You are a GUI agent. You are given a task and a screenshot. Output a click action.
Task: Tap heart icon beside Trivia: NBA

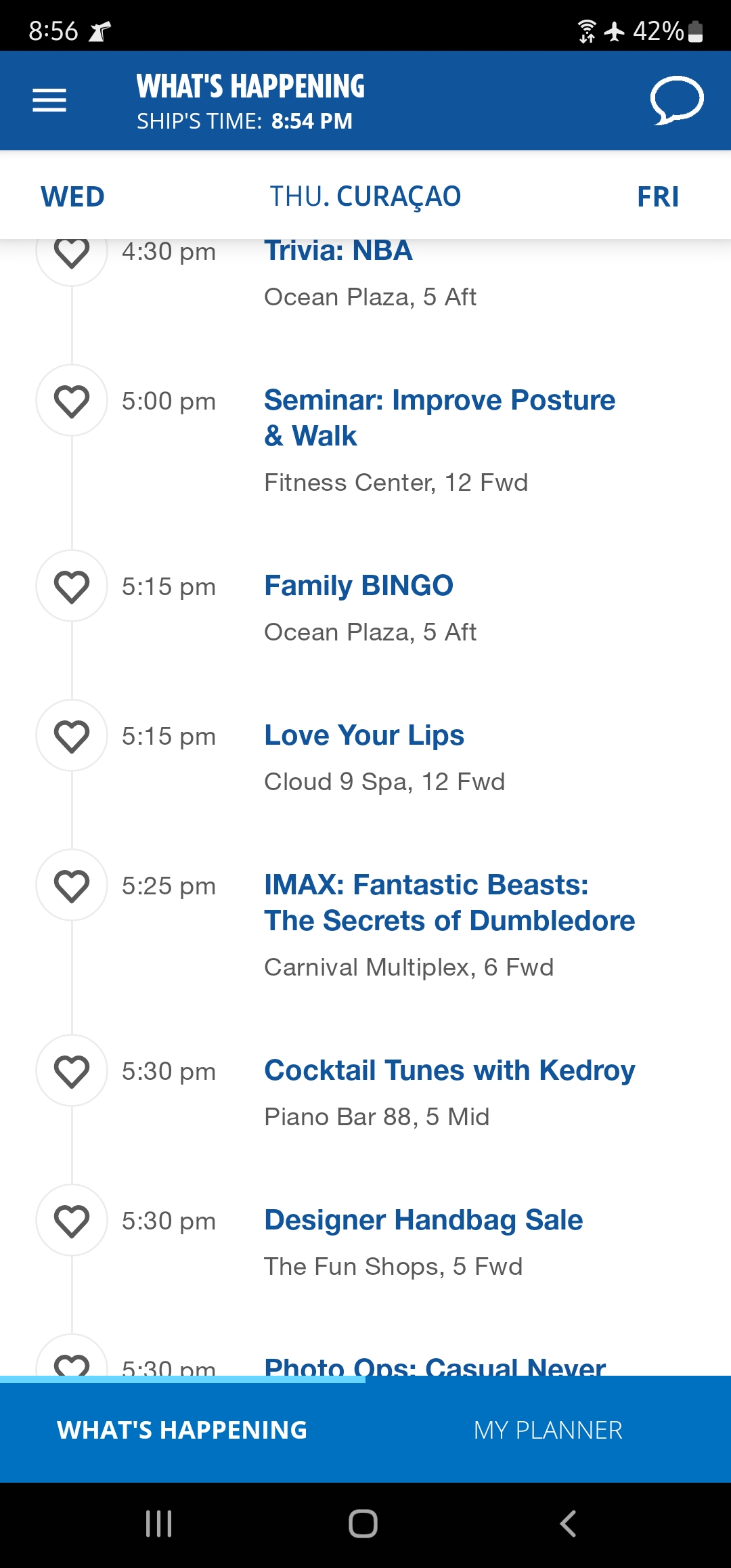point(72,253)
